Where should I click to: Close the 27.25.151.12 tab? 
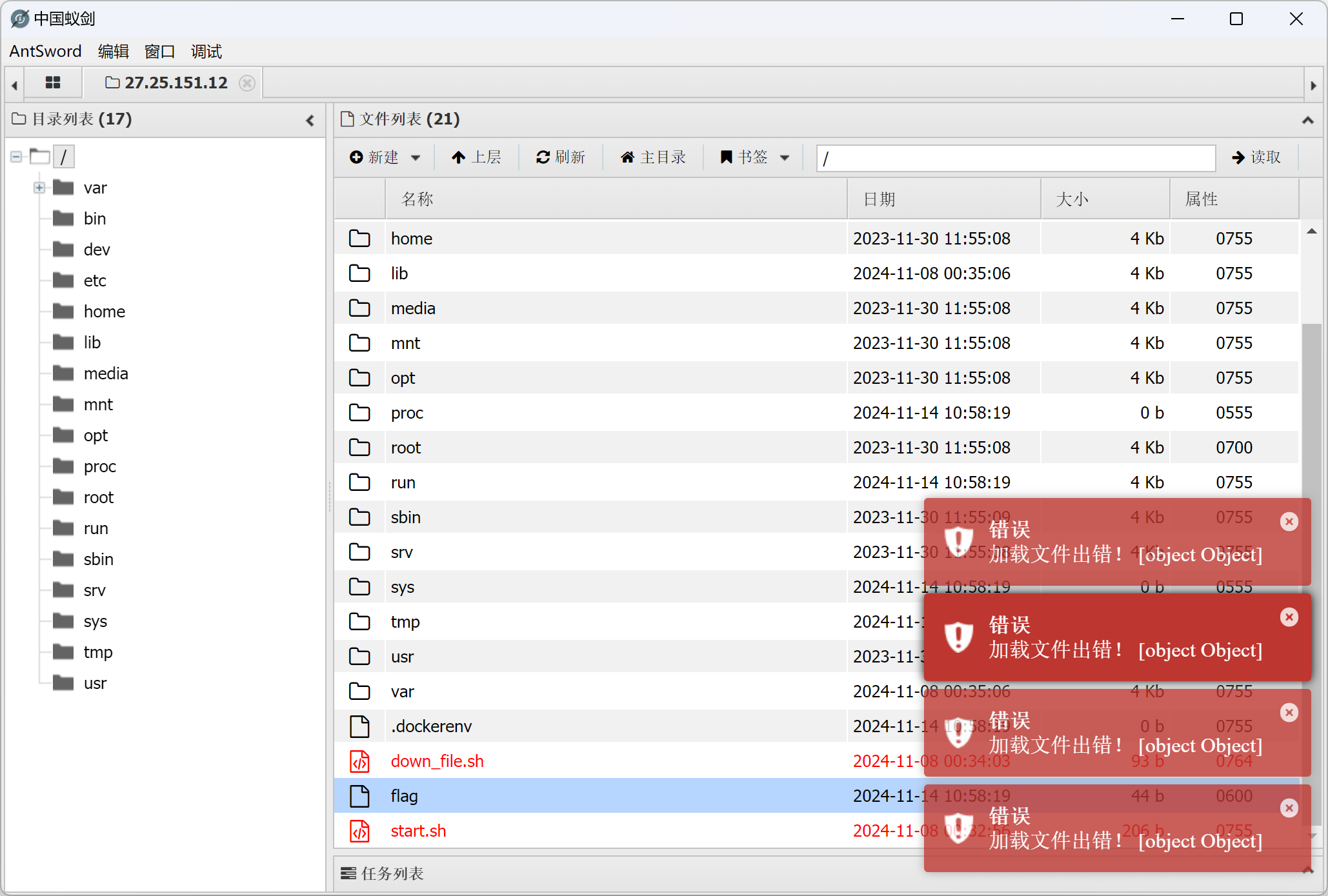[x=246, y=83]
